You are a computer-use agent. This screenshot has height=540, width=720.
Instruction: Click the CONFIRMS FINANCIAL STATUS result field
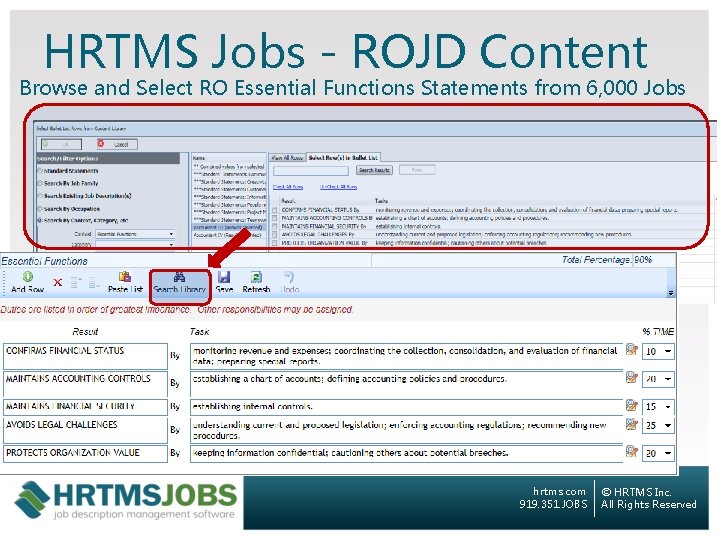pos(85,356)
